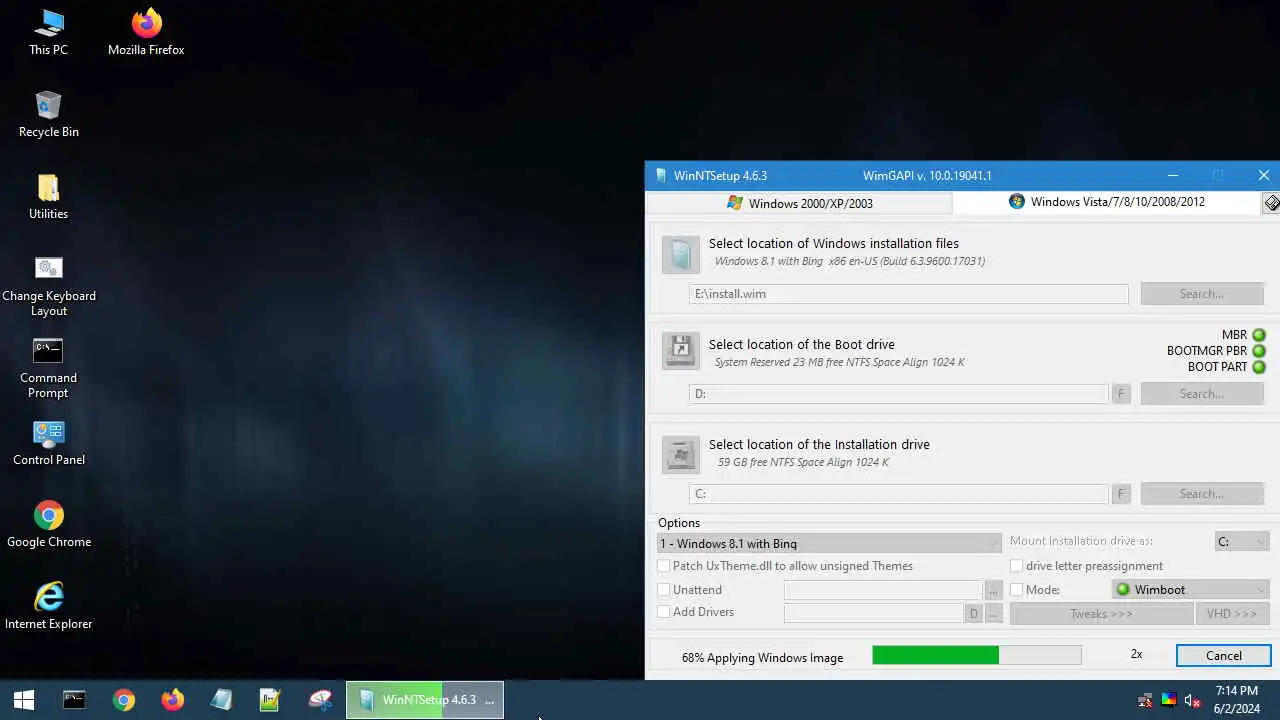
Task: Click the Unattend file path field
Action: click(x=884, y=590)
